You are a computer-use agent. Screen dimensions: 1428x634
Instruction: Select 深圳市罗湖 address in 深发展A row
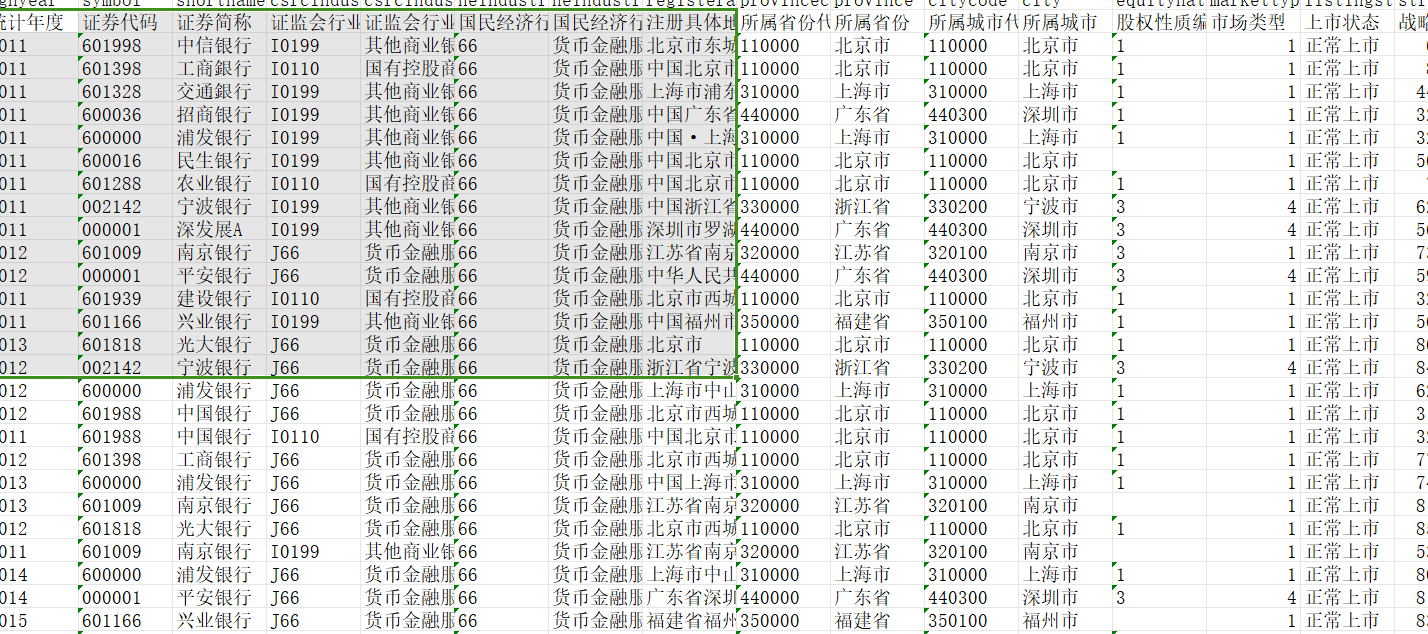(690, 229)
